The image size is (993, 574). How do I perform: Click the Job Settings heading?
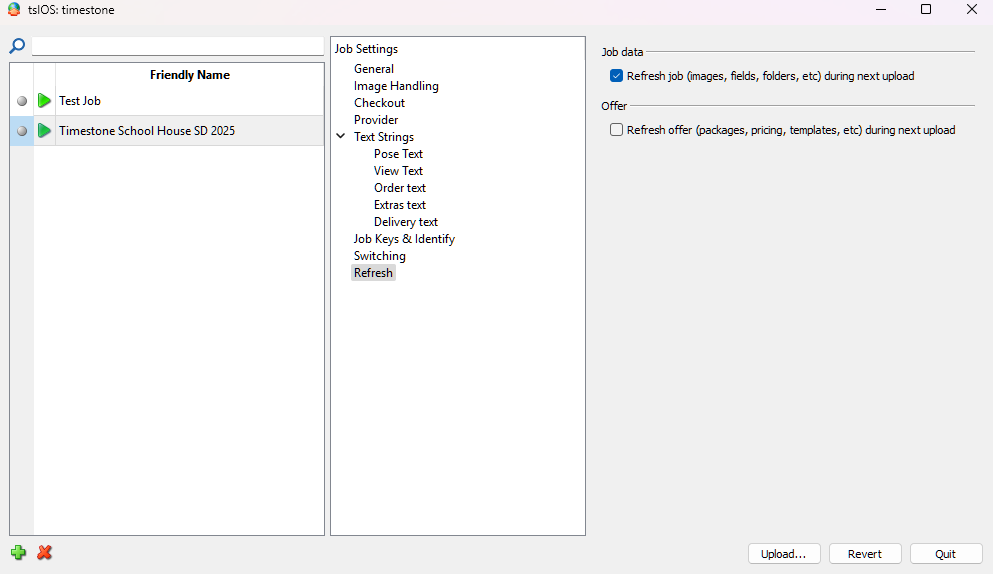366,49
